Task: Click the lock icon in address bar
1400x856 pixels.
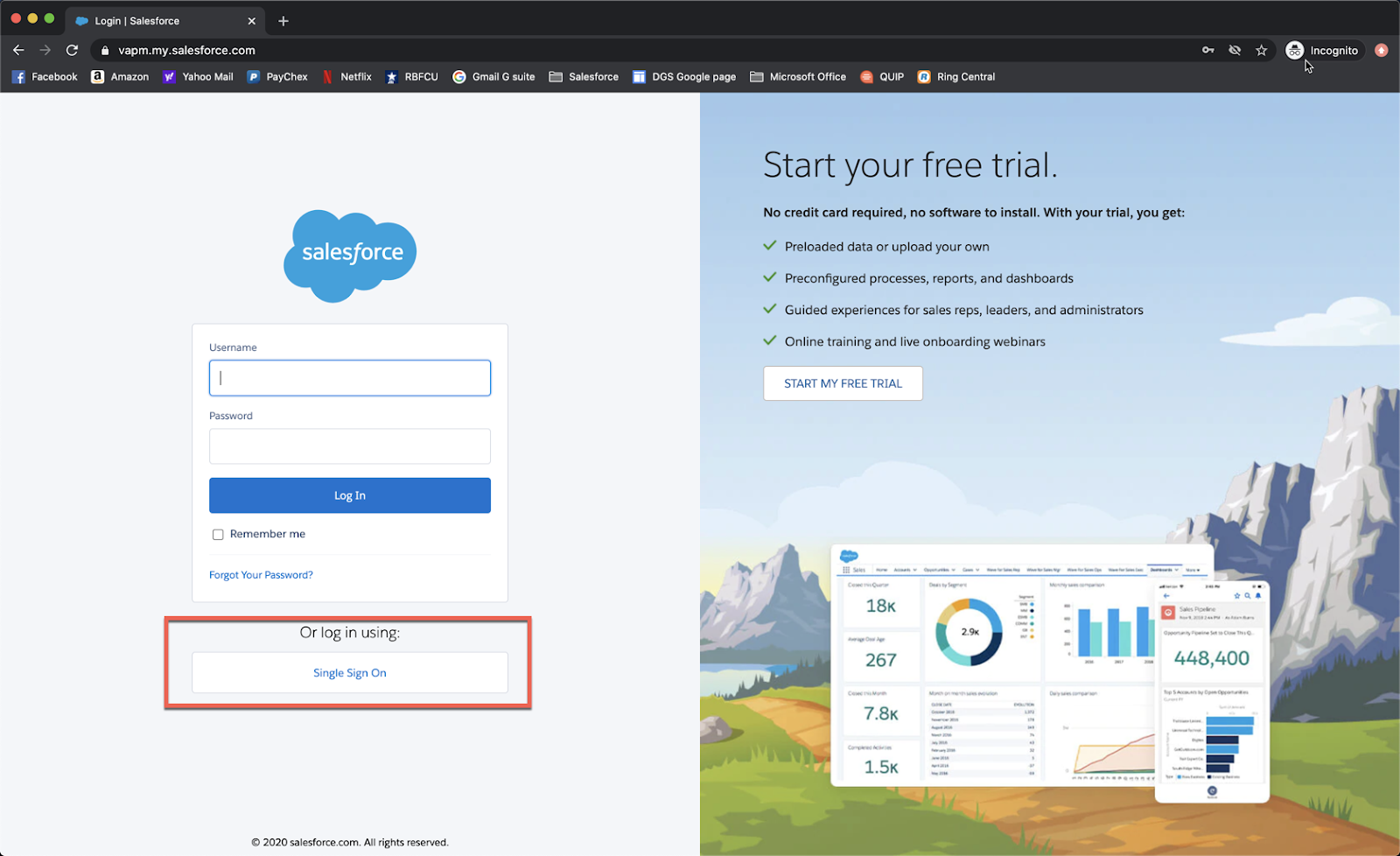Action: pyautogui.click(x=105, y=51)
